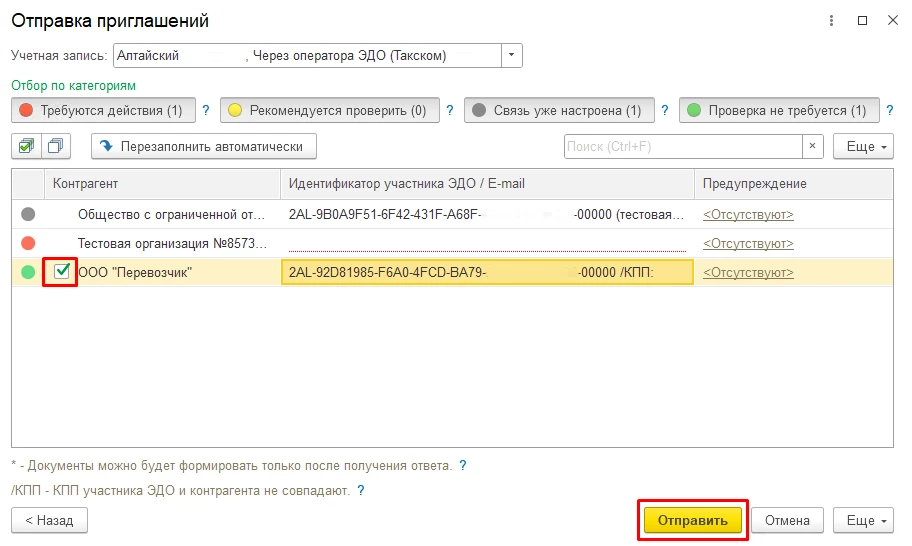Click Перезаполнить автоматически button
The height and width of the screenshot is (546, 912).
click(x=204, y=146)
